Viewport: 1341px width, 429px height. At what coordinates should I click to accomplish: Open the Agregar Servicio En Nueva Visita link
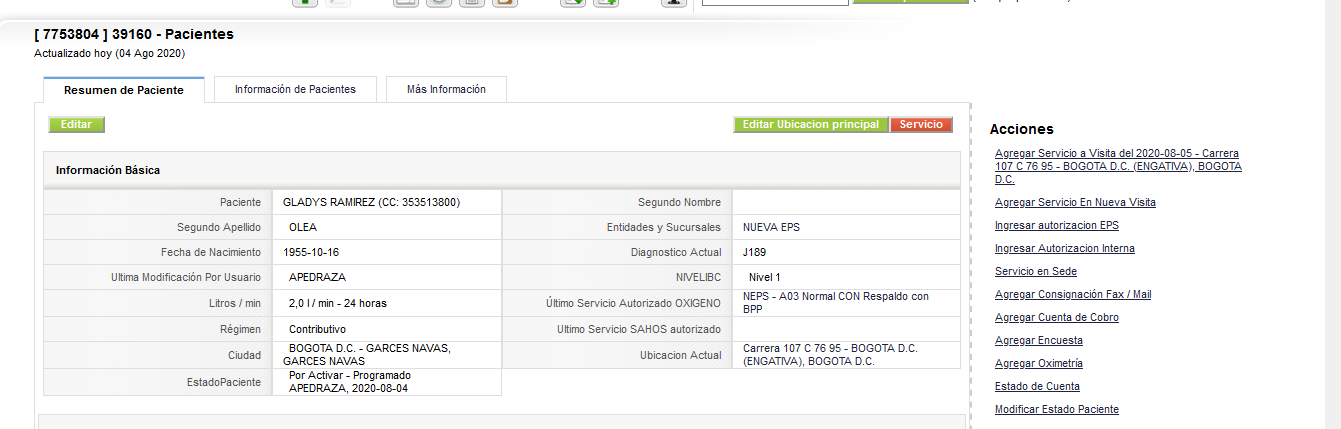pos(1075,202)
